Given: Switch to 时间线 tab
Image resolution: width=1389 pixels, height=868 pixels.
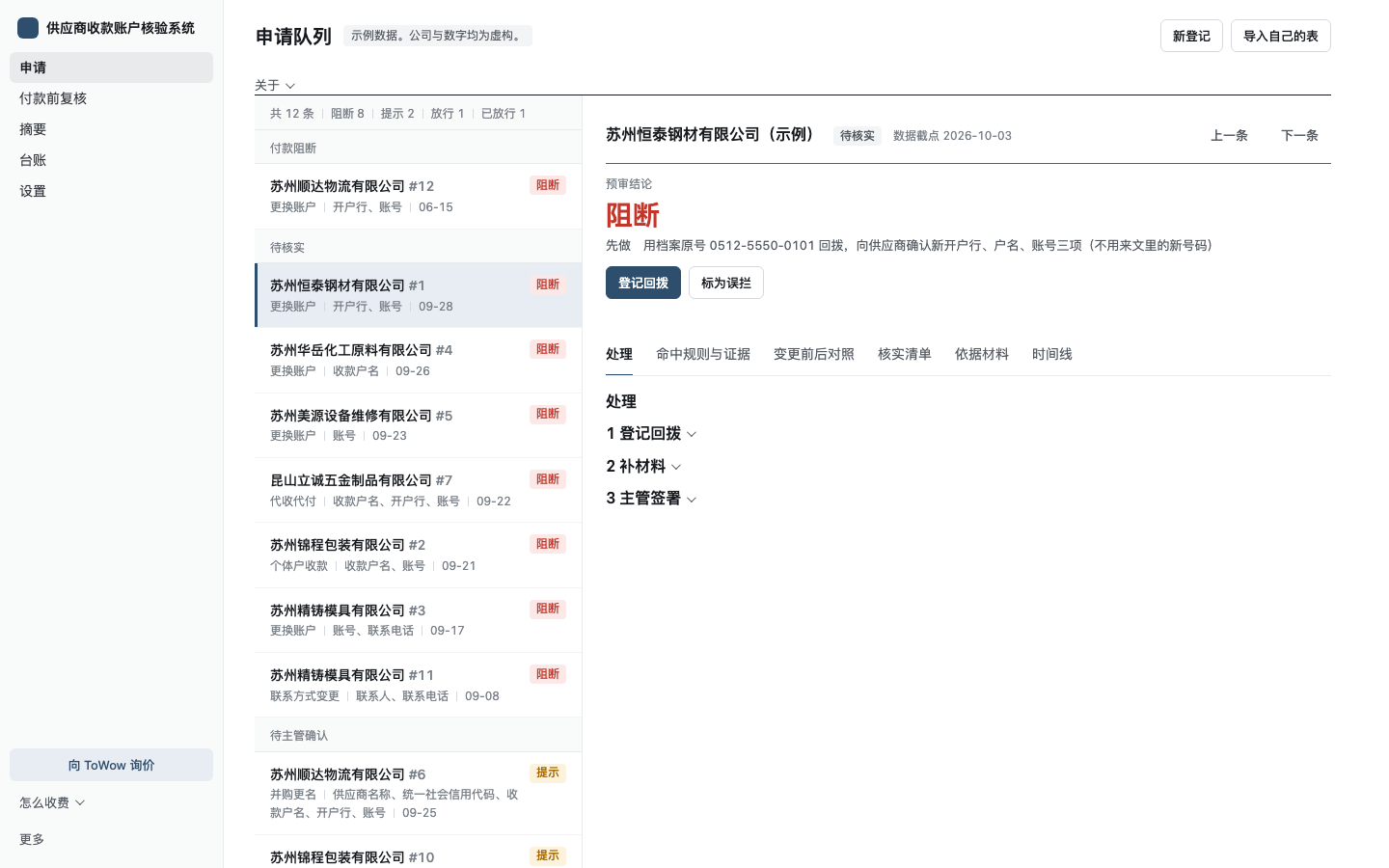Looking at the screenshot, I should (1052, 354).
